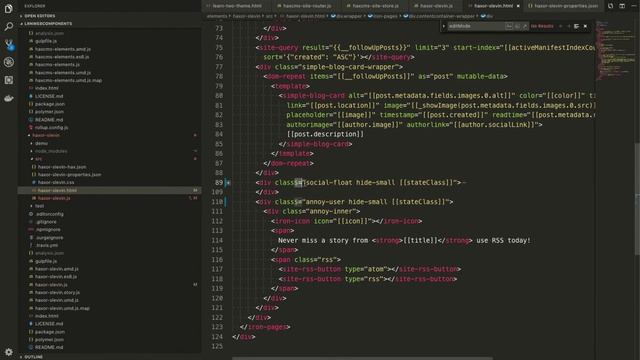Collapse the src folder

click(x=38, y=159)
